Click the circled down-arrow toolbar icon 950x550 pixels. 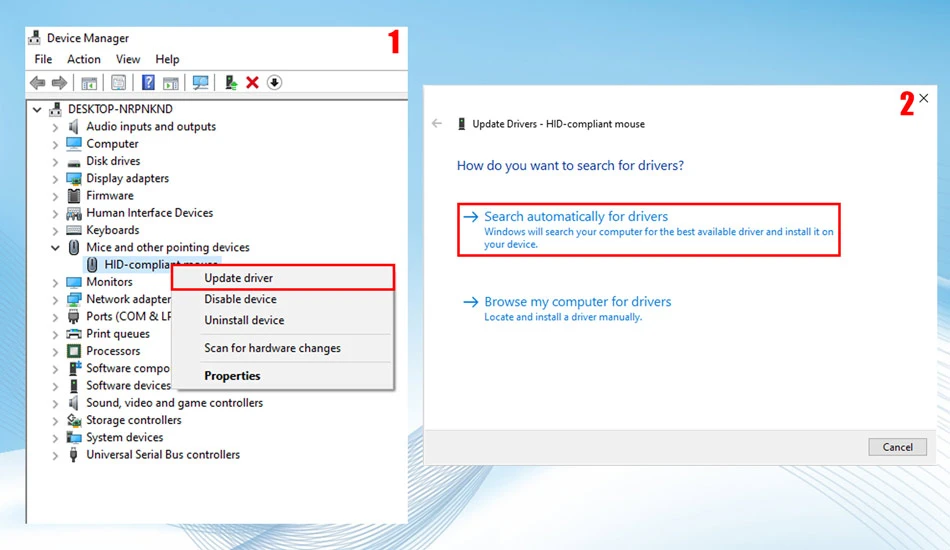click(274, 82)
